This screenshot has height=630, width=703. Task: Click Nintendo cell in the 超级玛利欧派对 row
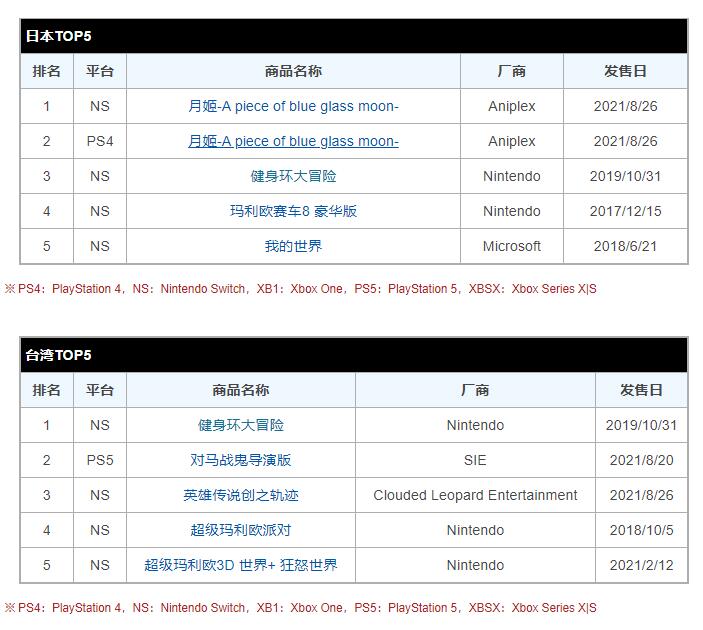click(475, 530)
